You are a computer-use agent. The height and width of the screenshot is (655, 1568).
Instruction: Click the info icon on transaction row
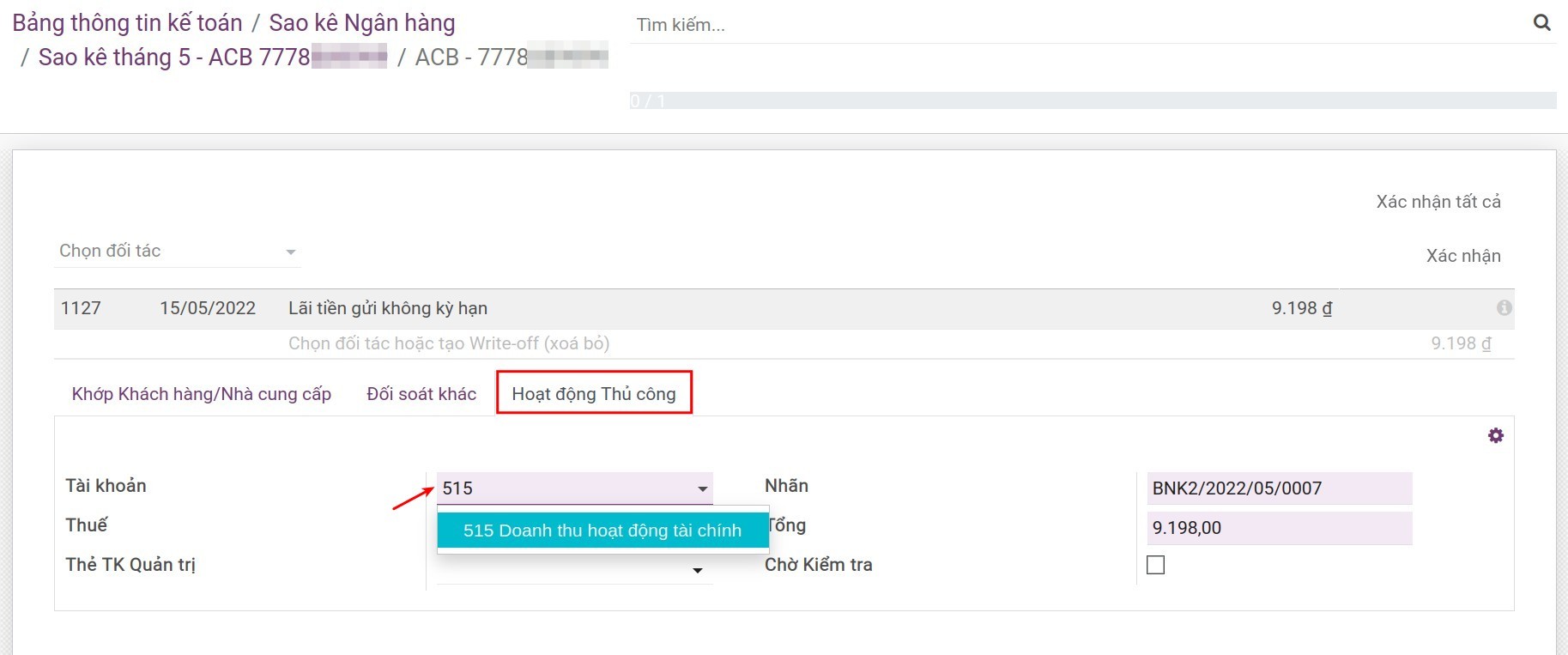click(1504, 308)
